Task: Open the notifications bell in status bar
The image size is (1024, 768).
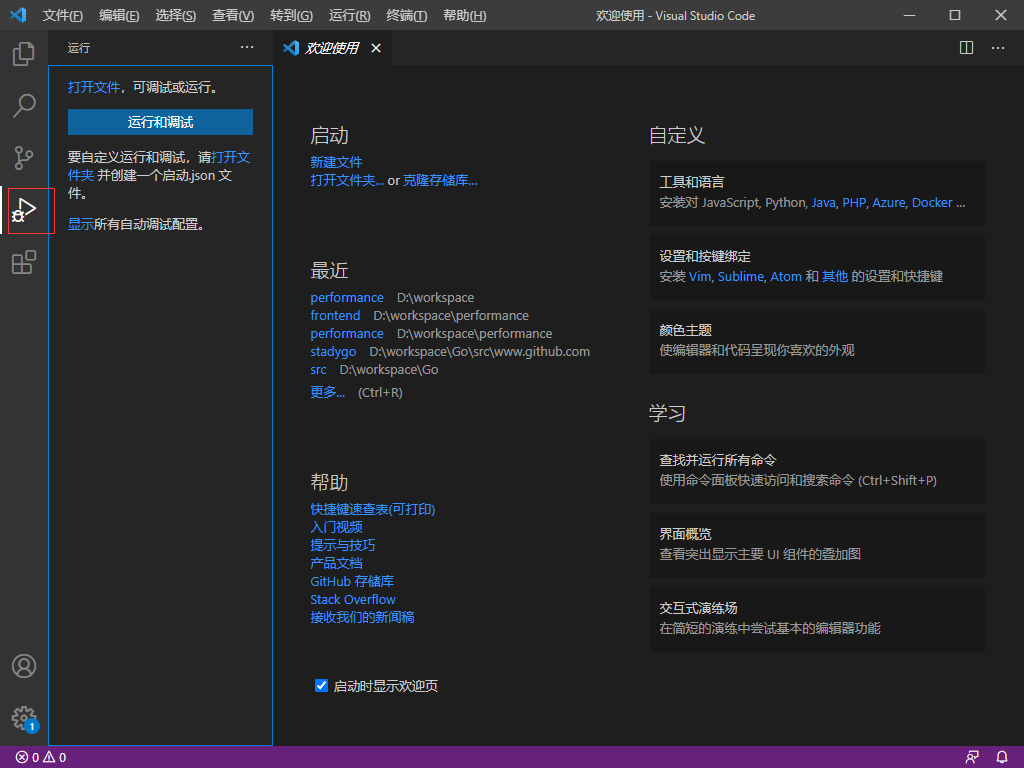Action: click(1002, 757)
